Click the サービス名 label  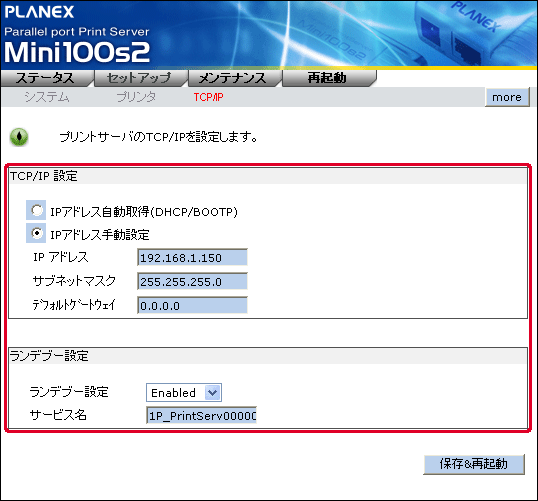click(x=58, y=415)
